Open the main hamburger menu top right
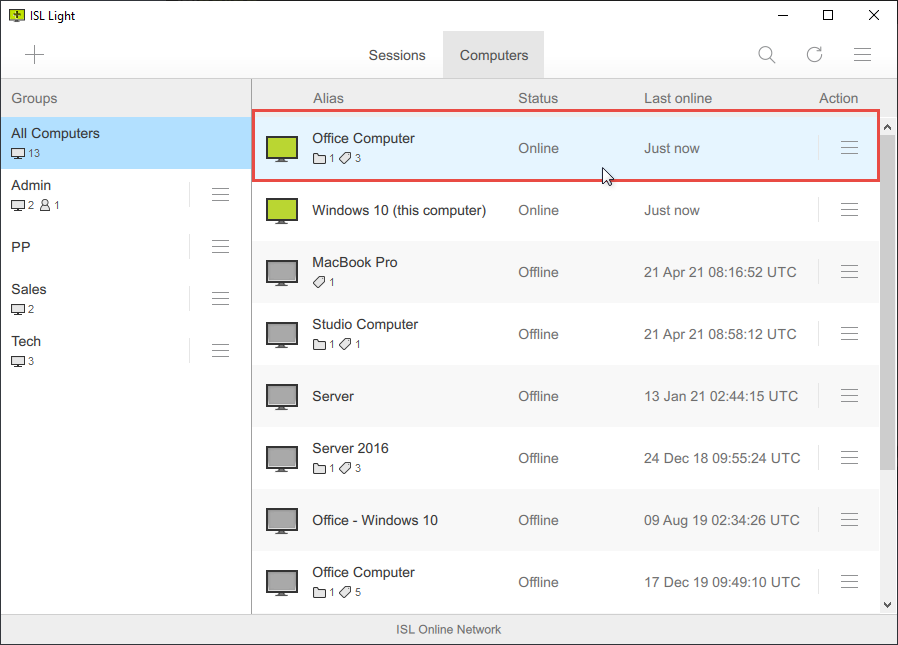898x645 pixels. click(862, 54)
